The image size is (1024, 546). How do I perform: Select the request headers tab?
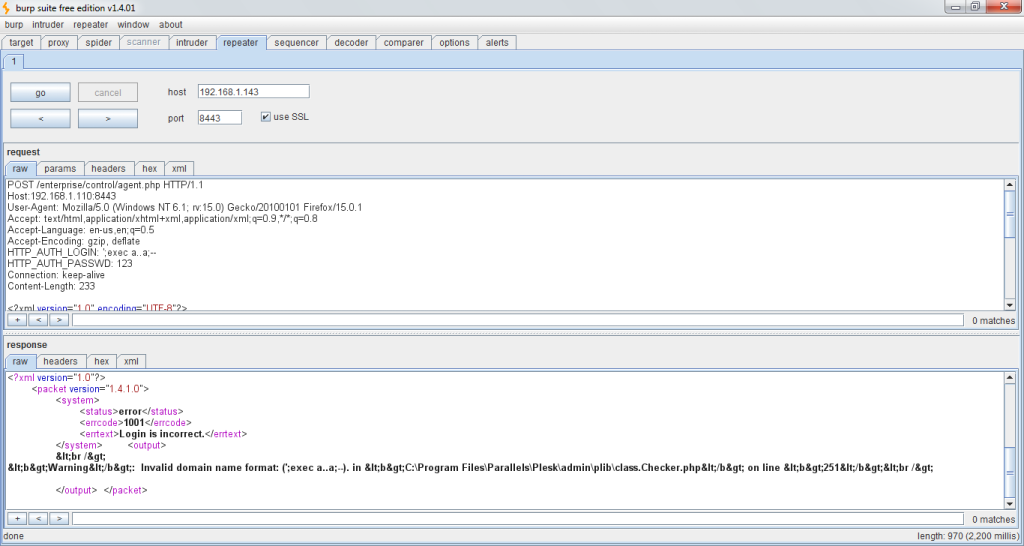coord(108,169)
